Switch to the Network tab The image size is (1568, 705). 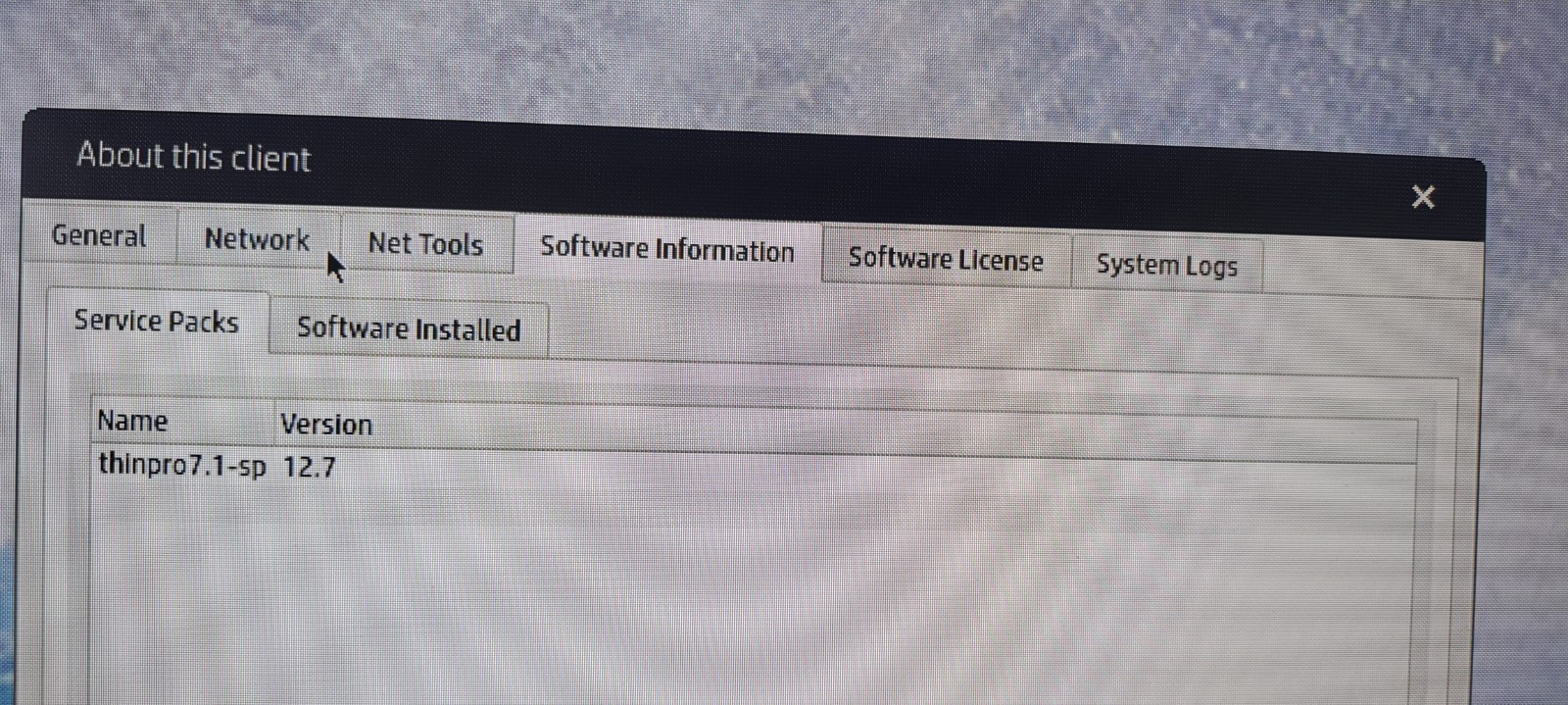point(258,239)
